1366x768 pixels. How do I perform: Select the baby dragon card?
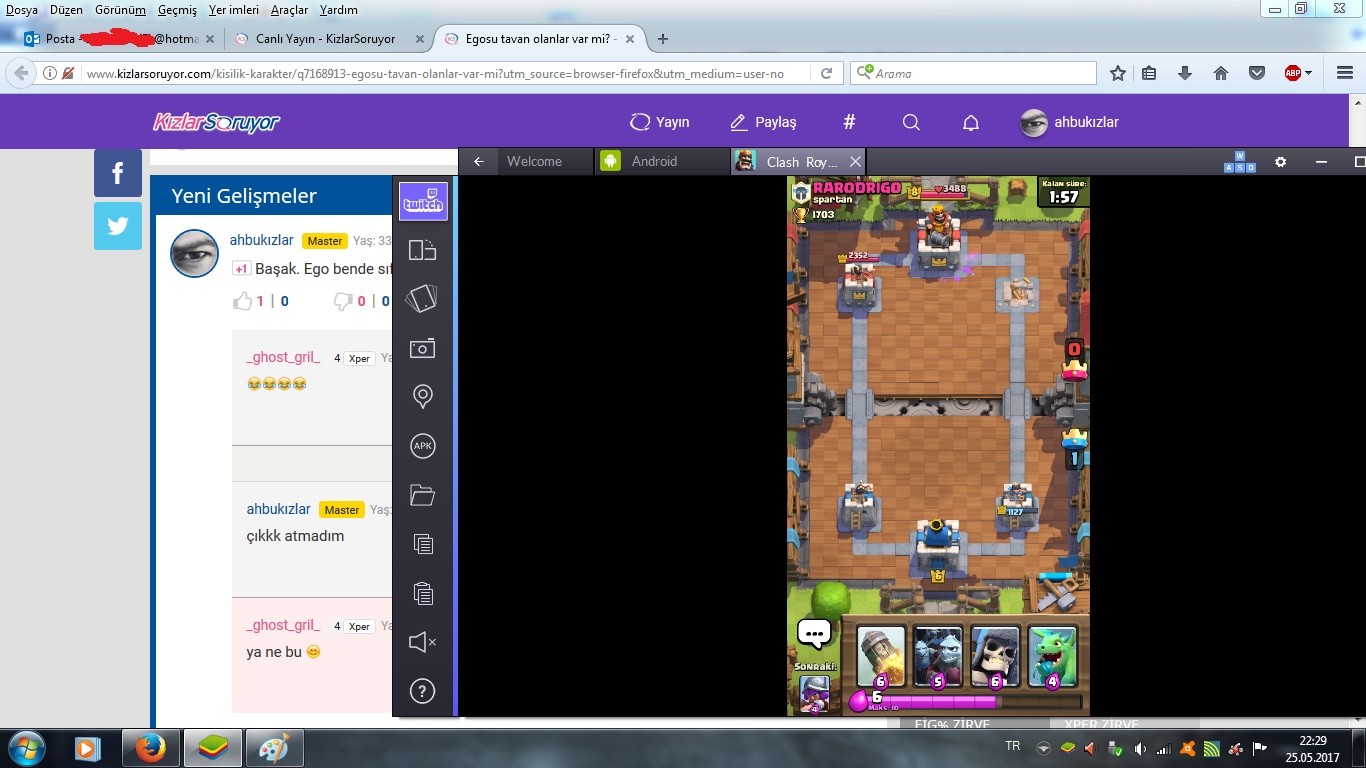(x=1052, y=656)
